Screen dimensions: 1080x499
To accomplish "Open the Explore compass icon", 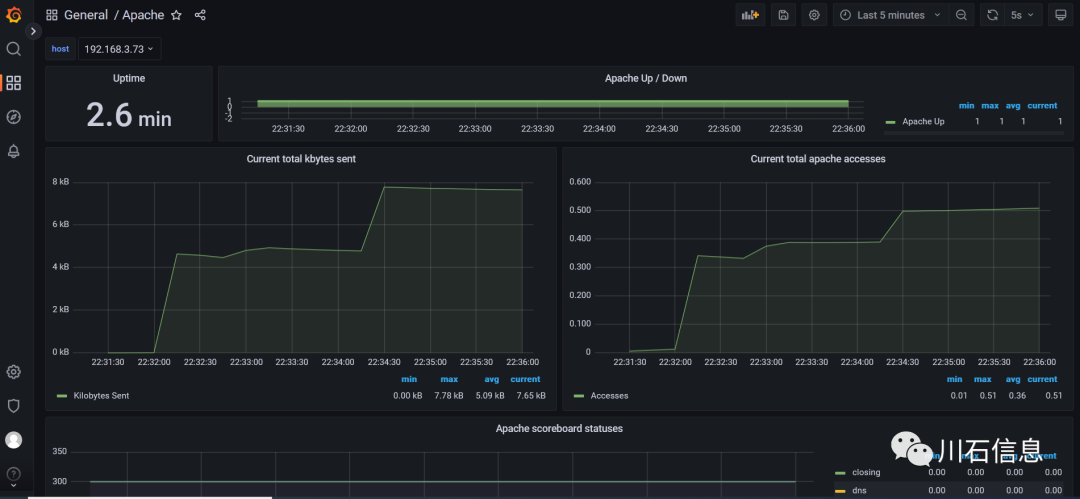I will pos(14,117).
